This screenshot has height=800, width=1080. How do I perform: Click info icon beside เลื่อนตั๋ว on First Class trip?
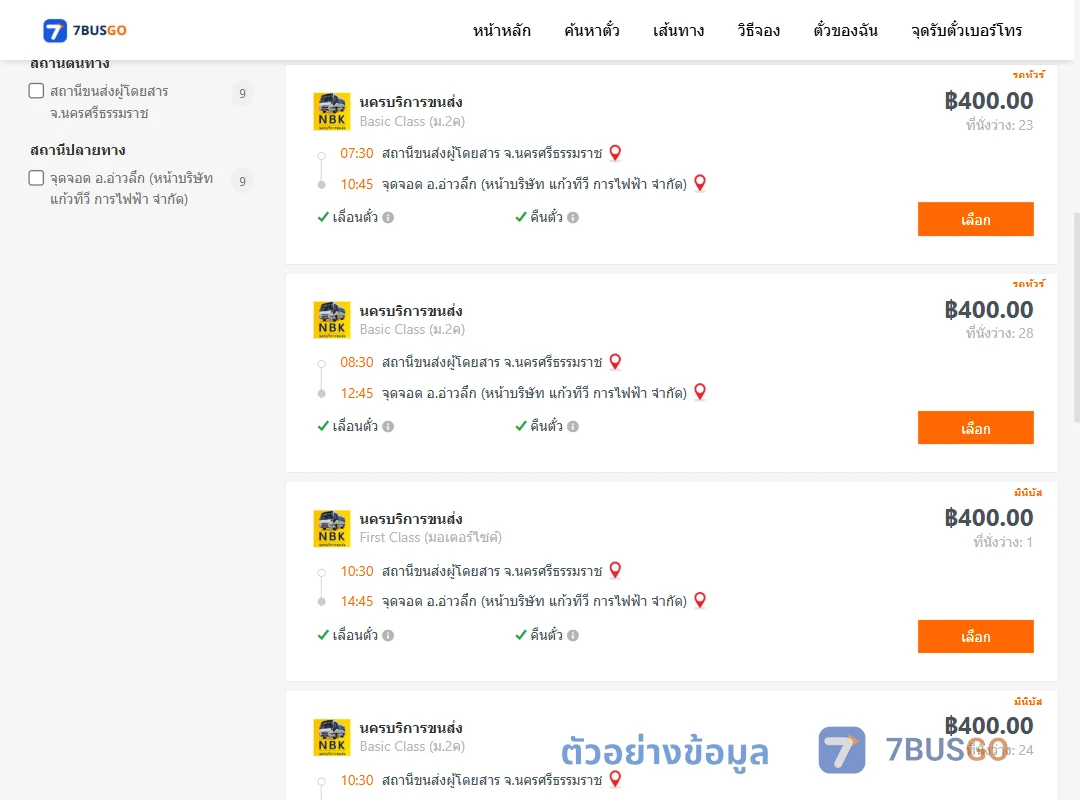click(388, 635)
